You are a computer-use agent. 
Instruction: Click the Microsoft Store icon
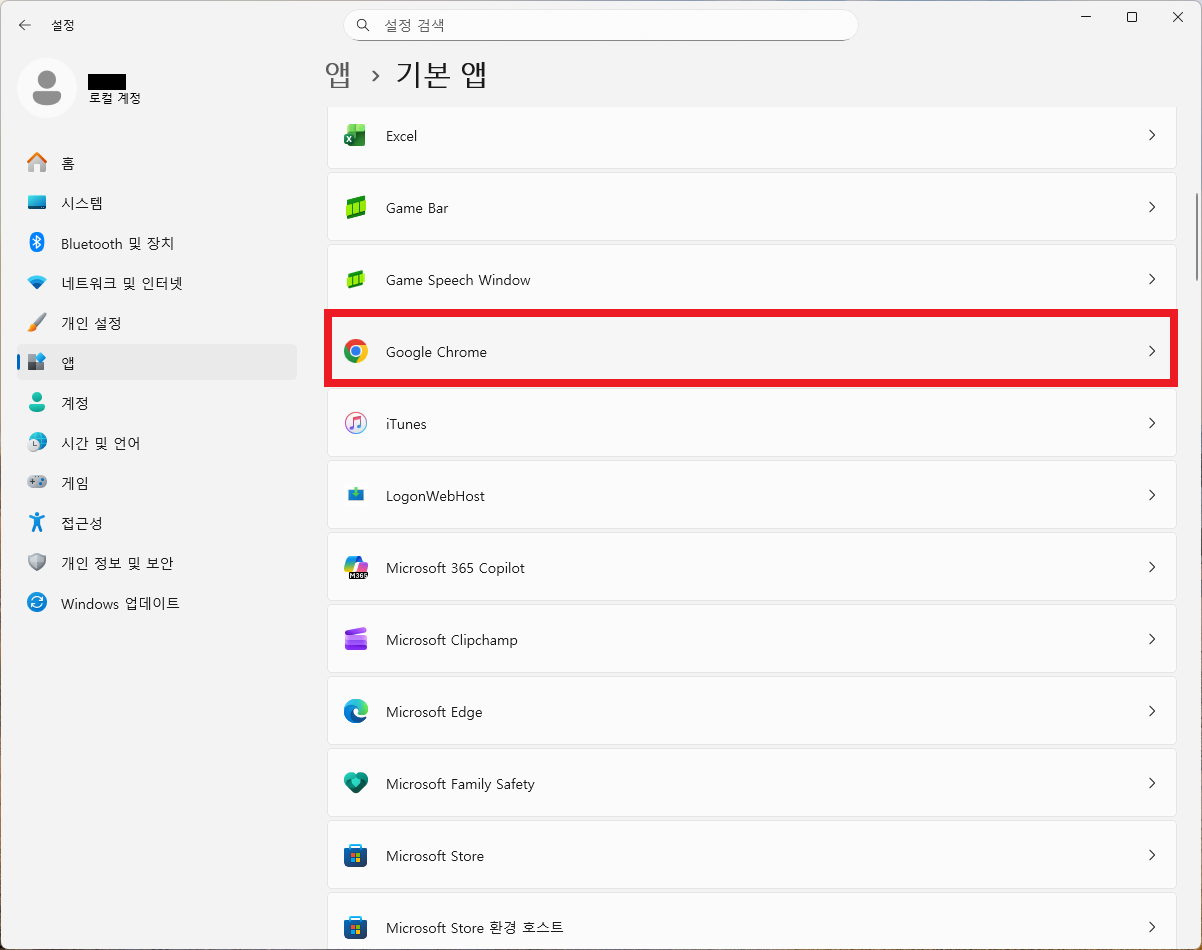point(355,855)
